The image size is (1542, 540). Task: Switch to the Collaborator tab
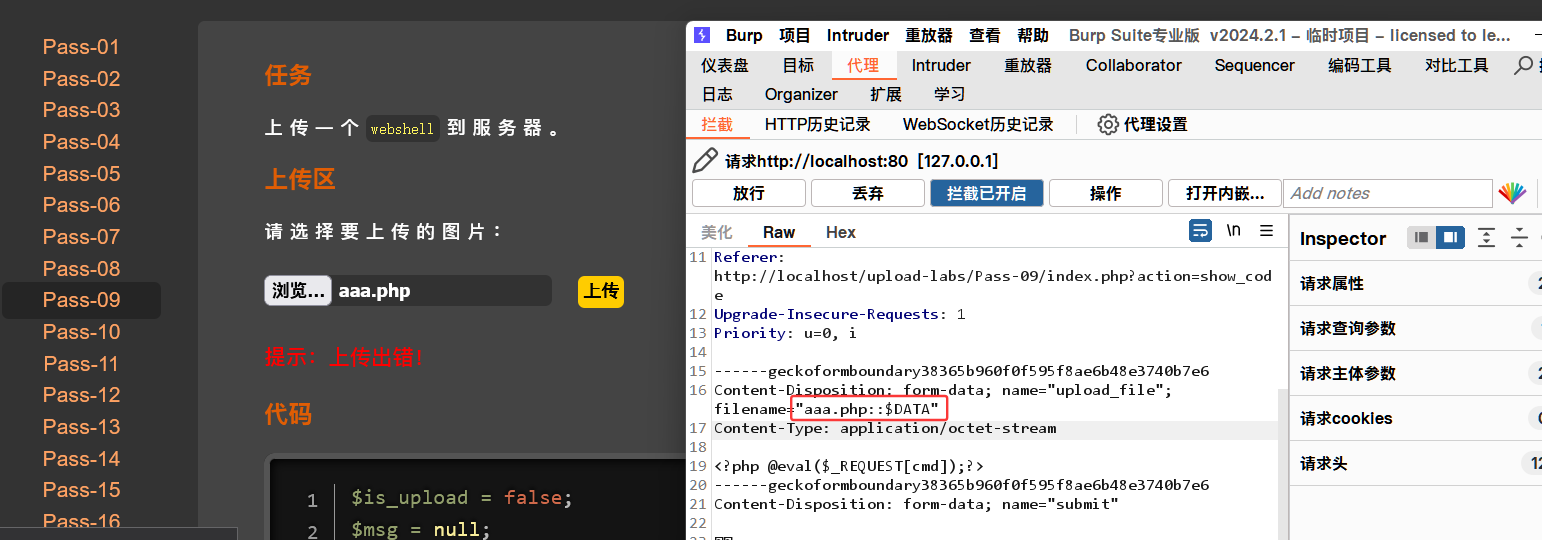click(1134, 65)
